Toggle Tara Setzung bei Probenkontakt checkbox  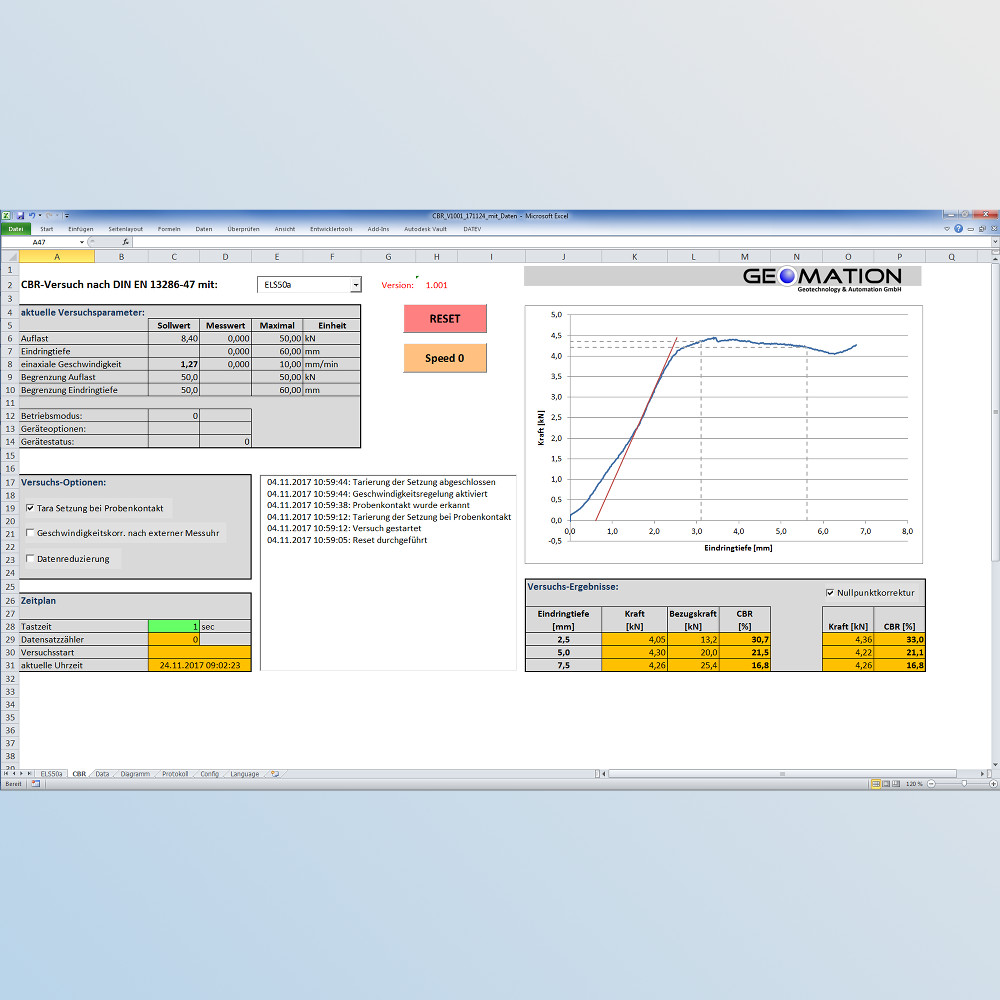pos(30,508)
